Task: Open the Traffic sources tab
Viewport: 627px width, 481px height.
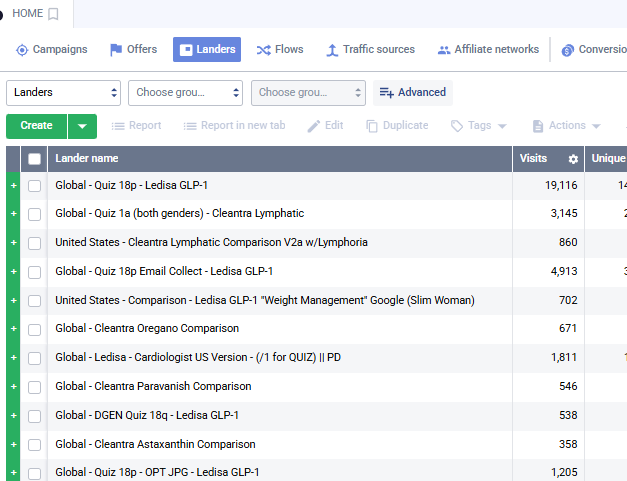Action: pyautogui.click(x=370, y=49)
